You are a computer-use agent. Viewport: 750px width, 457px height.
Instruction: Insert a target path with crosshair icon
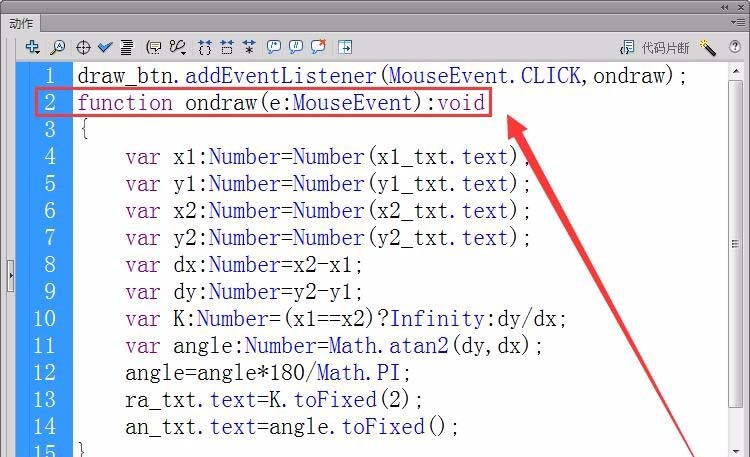tap(83, 47)
